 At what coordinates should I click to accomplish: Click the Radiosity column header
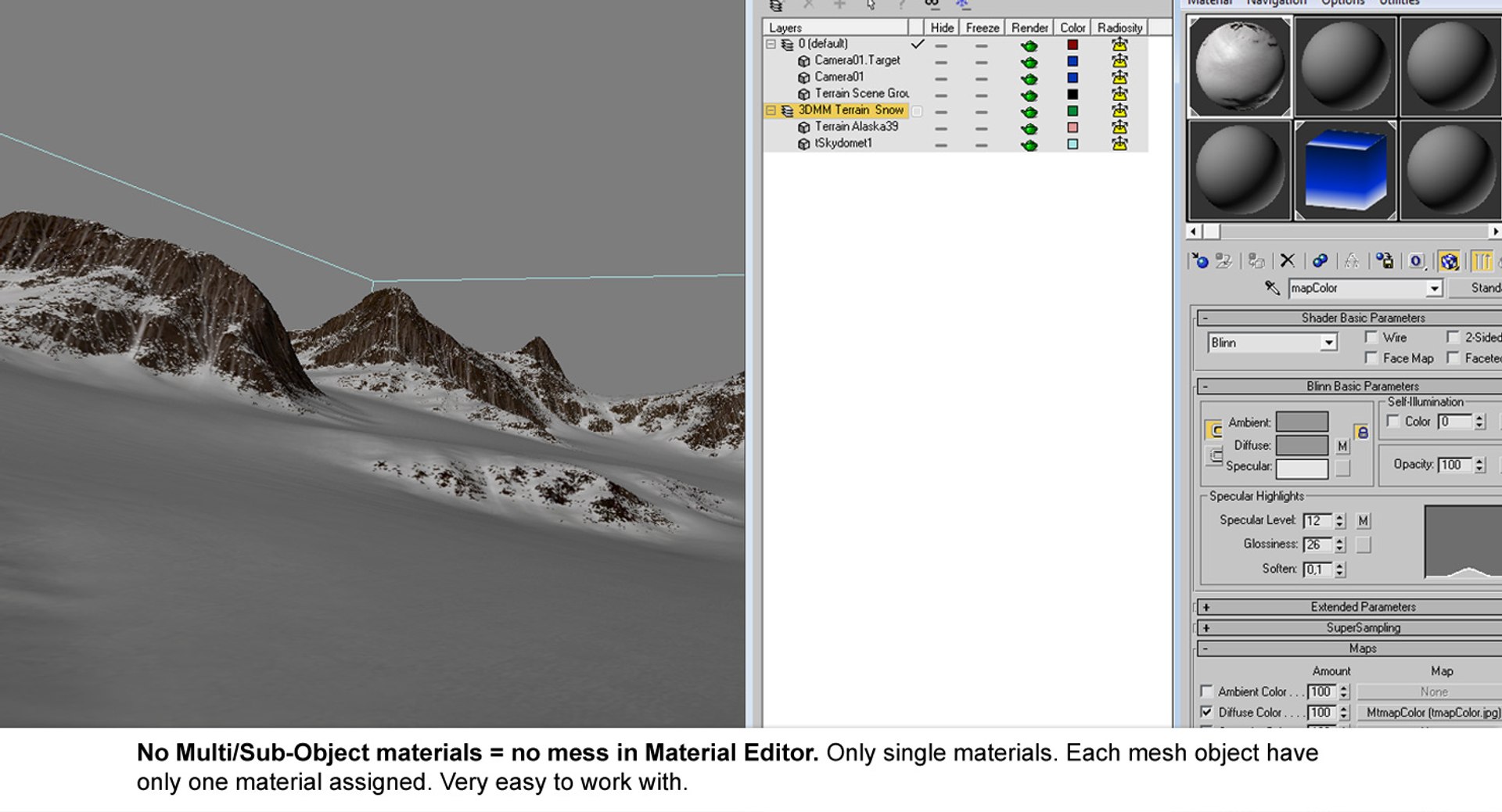click(1119, 27)
